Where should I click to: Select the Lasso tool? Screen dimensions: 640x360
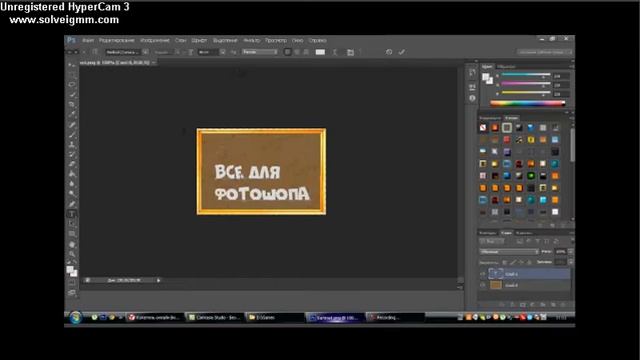click(x=72, y=85)
